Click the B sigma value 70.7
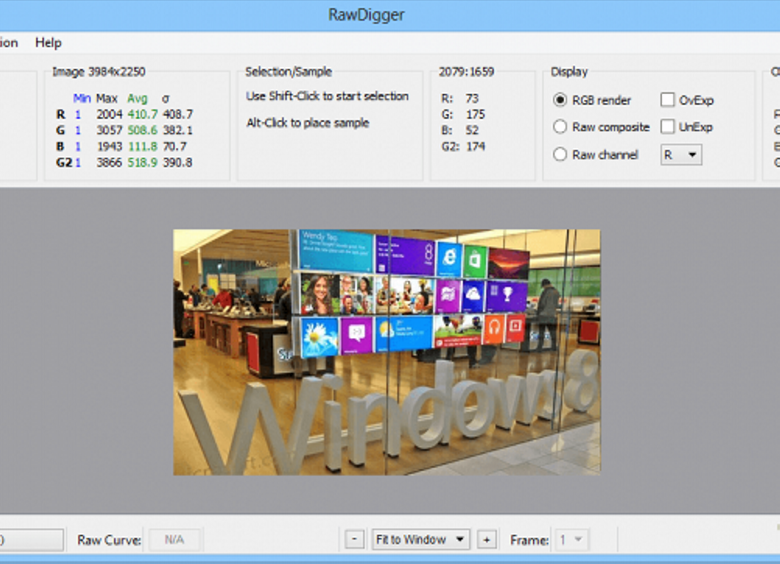Image resolution: width=780 pixels, height=564 pixels. [175, 146]
